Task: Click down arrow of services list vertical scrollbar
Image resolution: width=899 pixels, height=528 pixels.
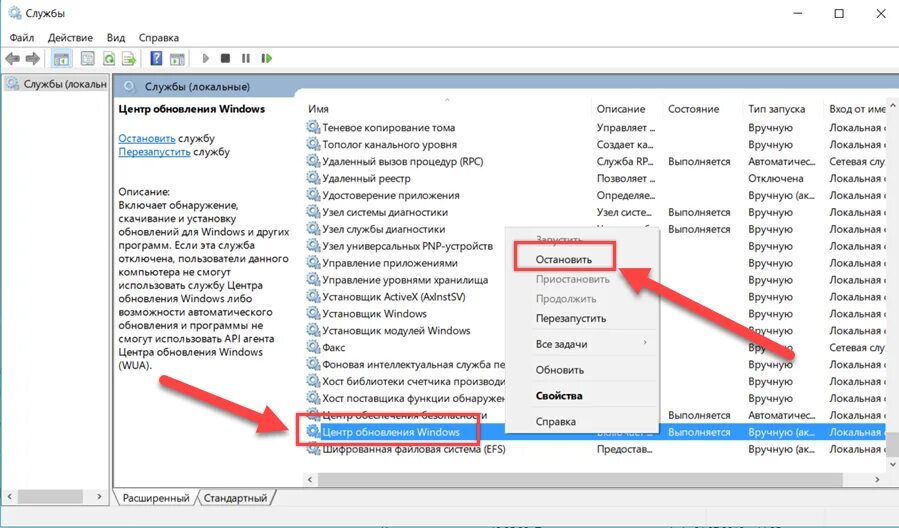Action: (x=893, y=464)
